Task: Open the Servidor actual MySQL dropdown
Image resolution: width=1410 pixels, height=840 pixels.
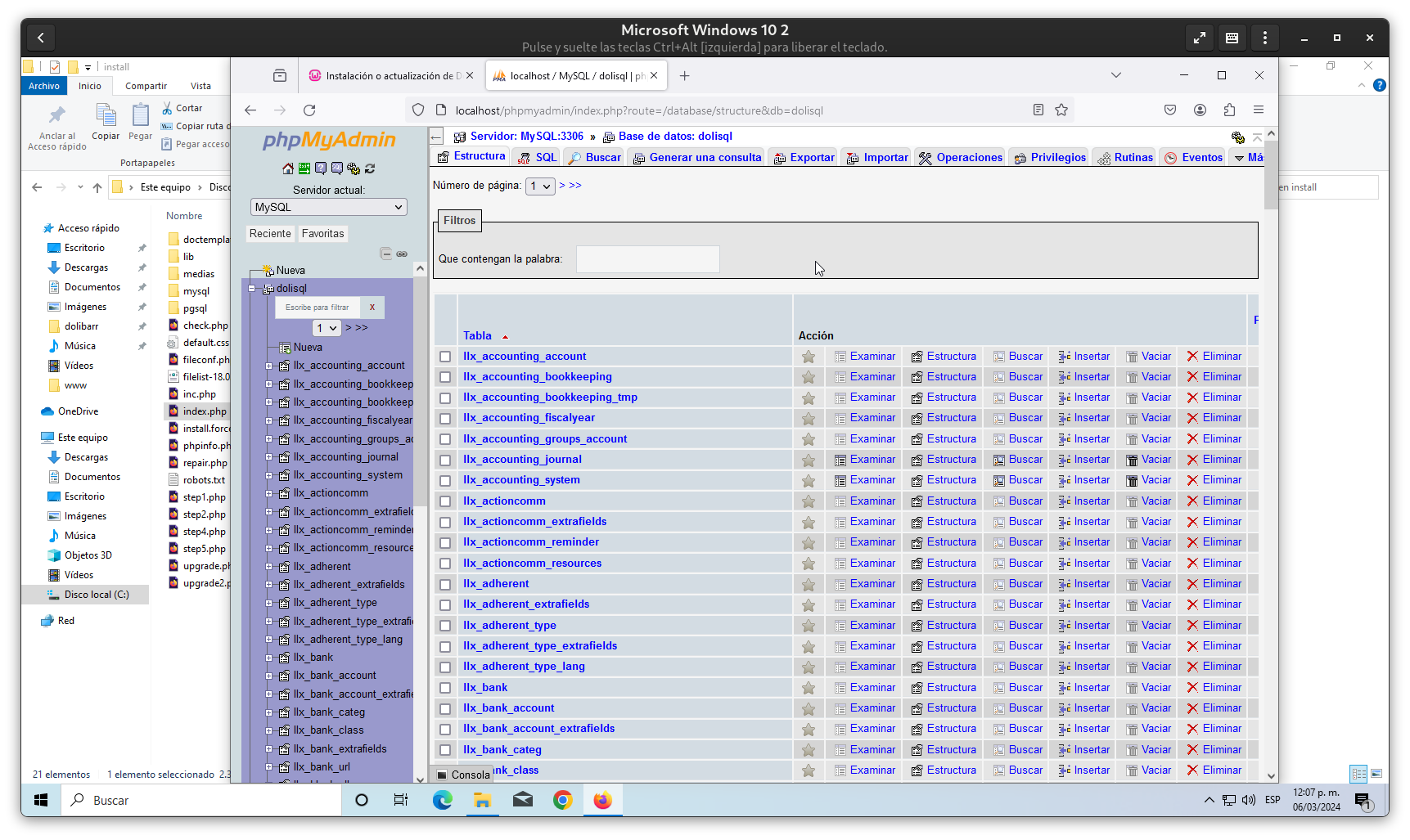Action: coord(328,208)
